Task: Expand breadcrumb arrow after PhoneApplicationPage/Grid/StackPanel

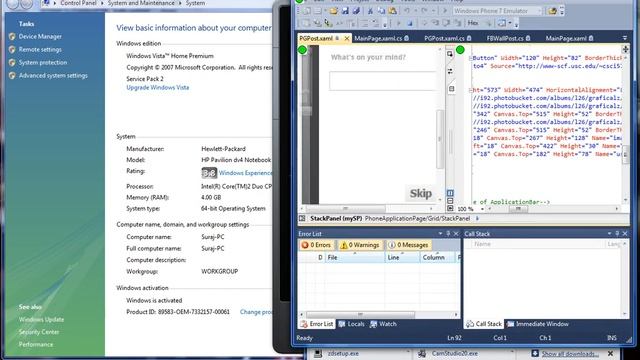Action: coord(477,219)
